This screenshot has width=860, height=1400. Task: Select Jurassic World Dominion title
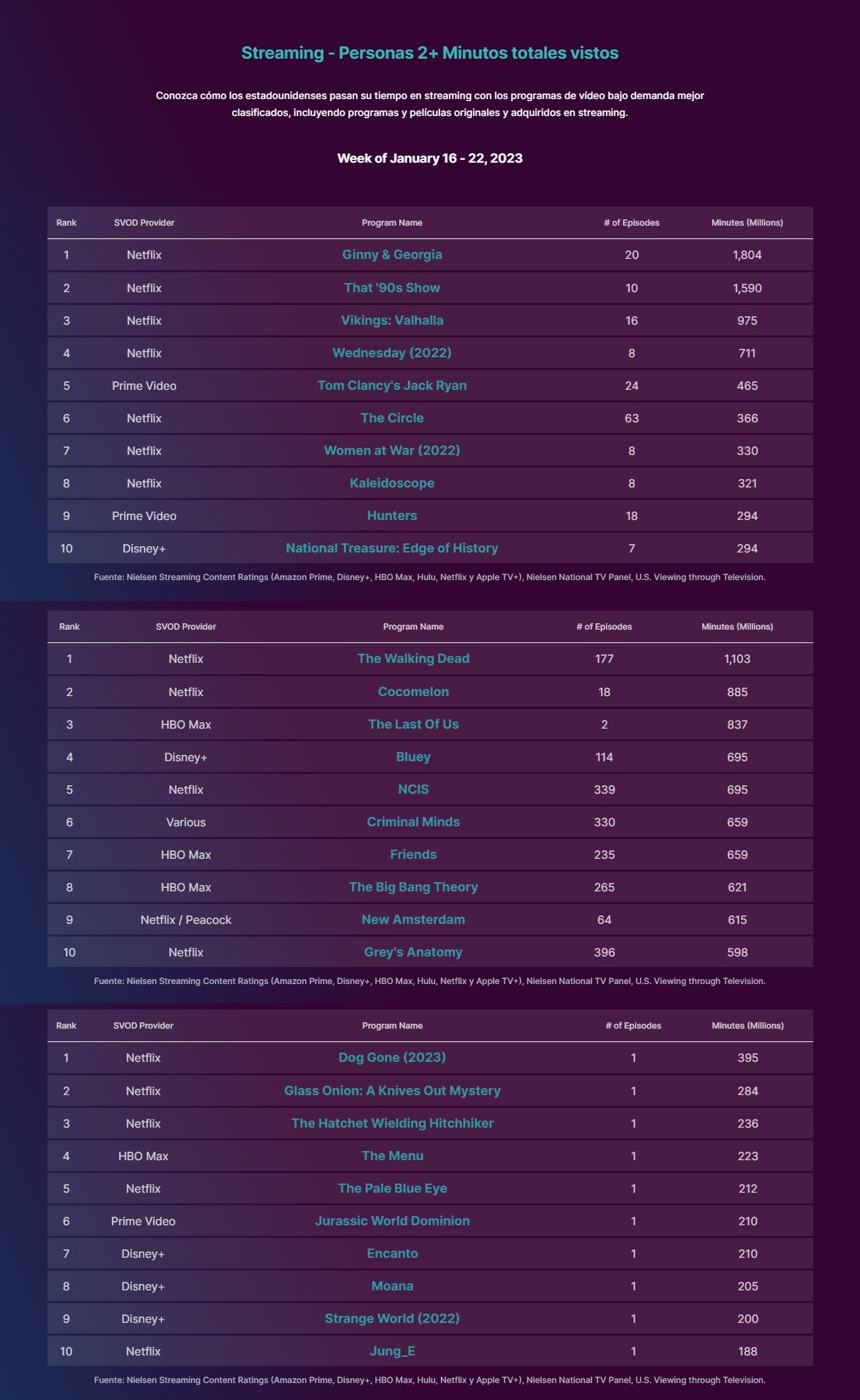coord(392,1221)
